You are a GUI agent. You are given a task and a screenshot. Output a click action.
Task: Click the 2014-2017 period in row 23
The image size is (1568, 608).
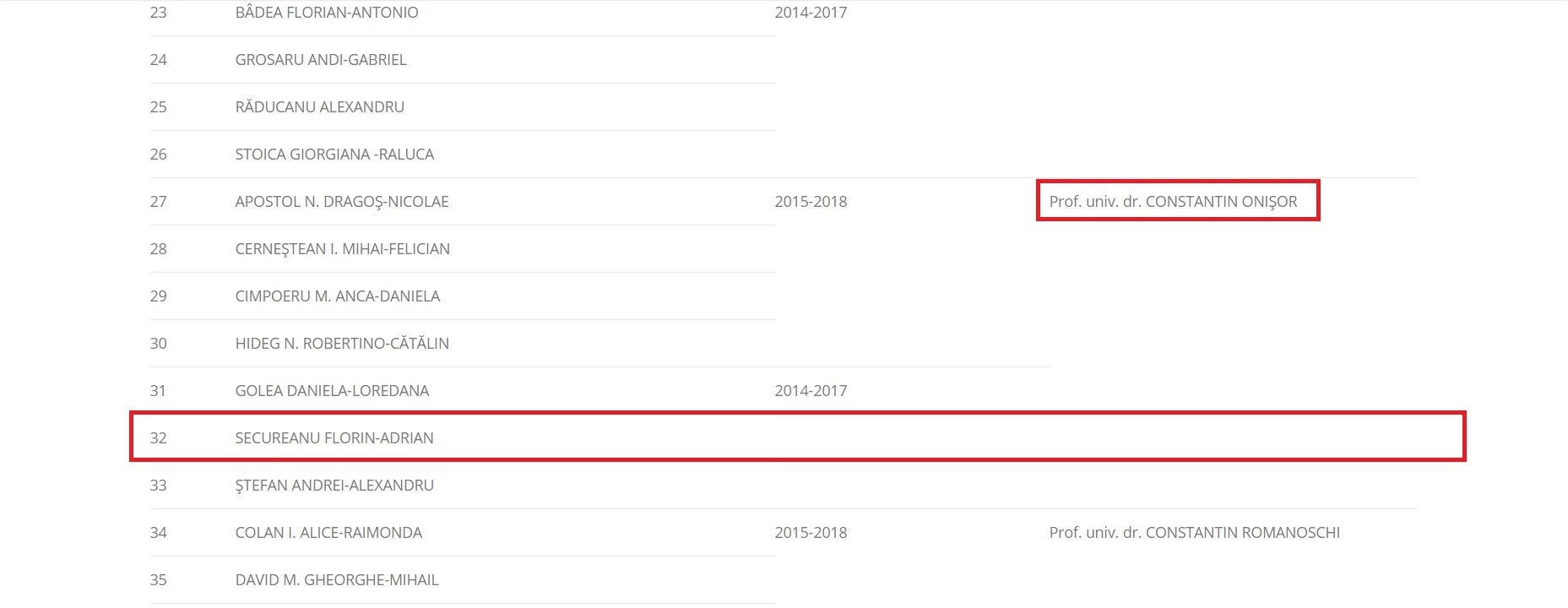pyautogui.click(x=811, y=13)
